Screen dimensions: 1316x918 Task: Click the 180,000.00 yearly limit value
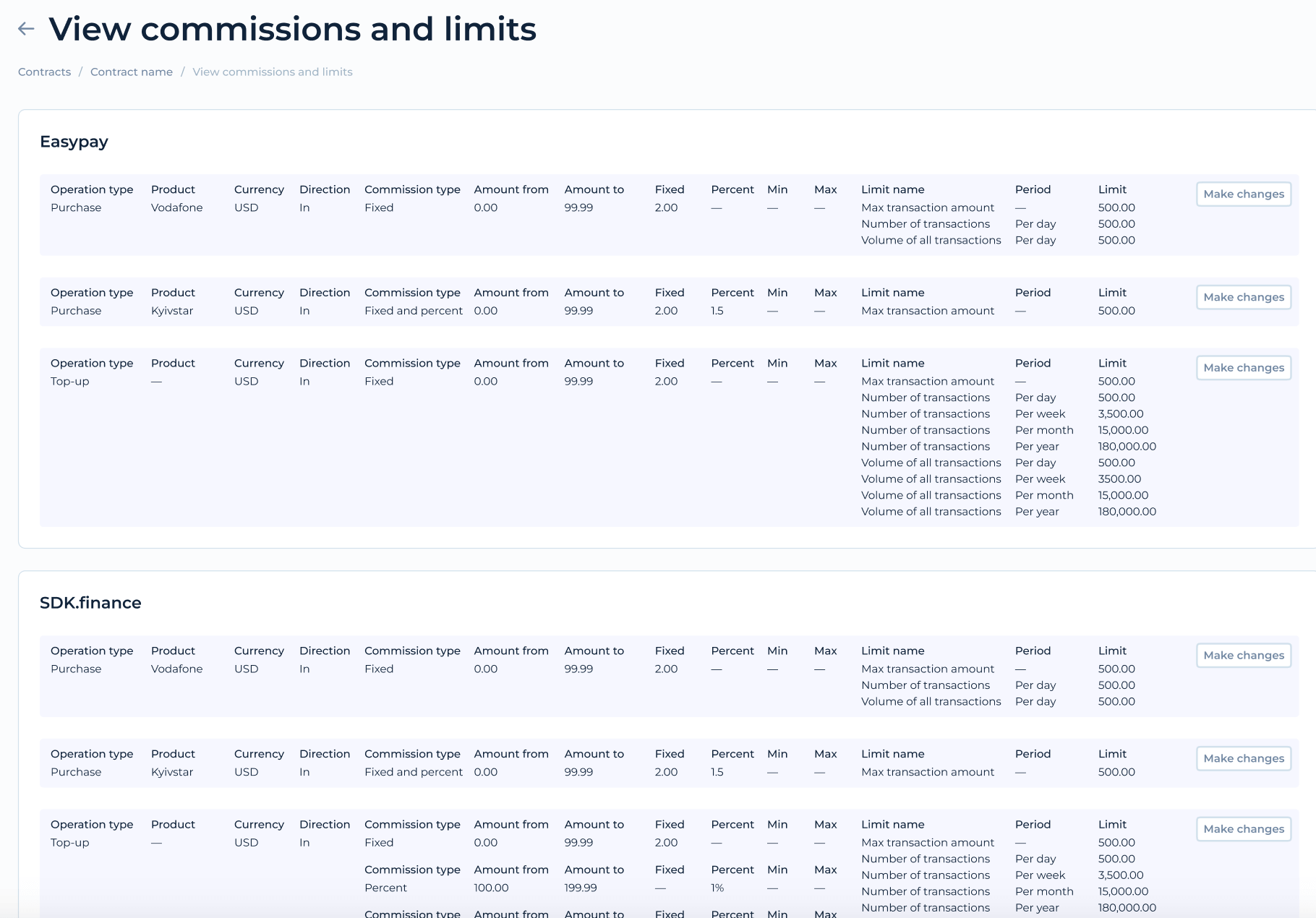coord(1127,446)
